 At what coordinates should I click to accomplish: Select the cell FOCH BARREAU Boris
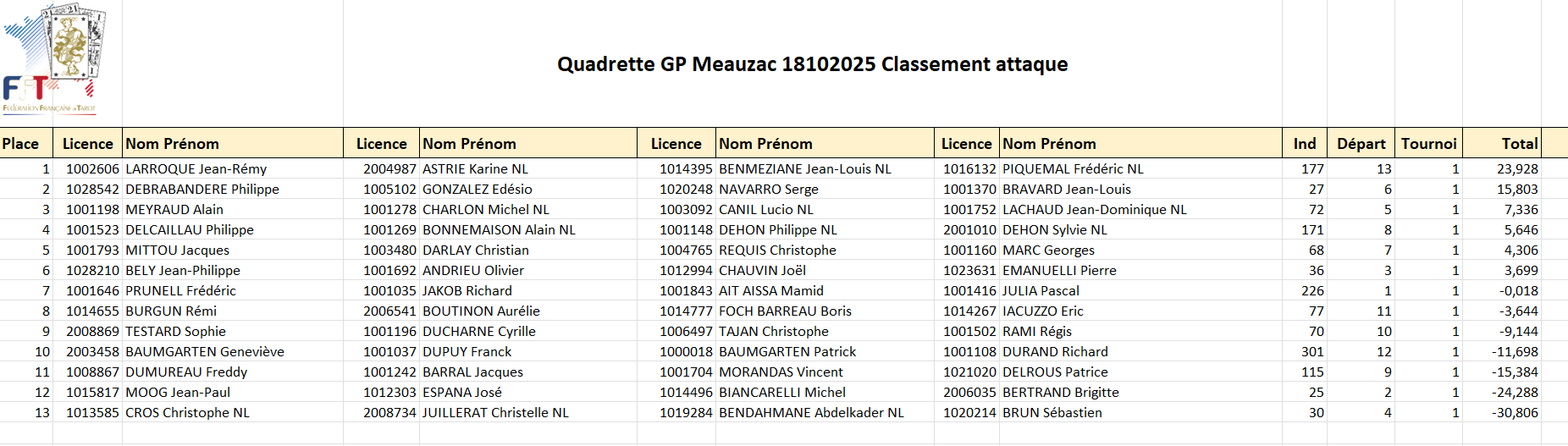(x=785, y=311)
